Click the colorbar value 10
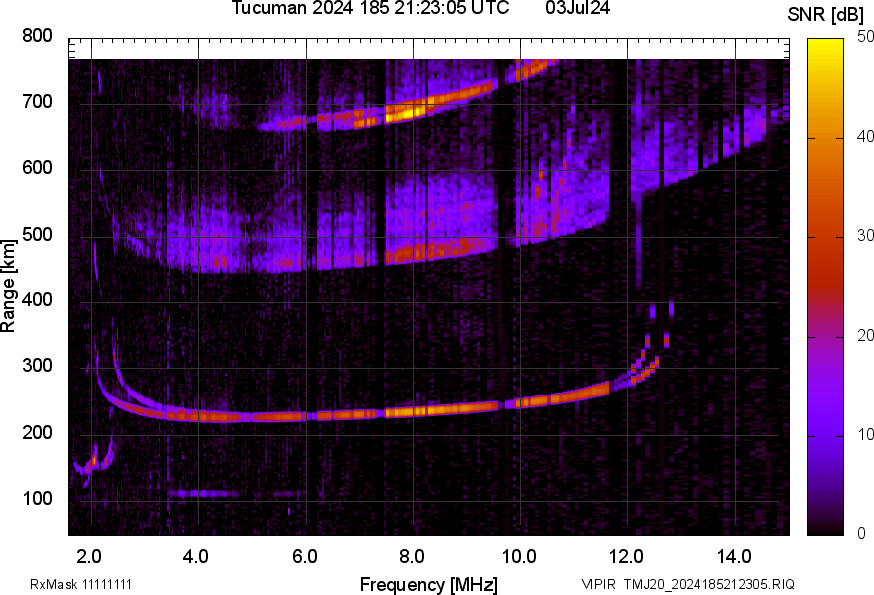The width and height of the screenshot is (874, 595). pos(865,435)
